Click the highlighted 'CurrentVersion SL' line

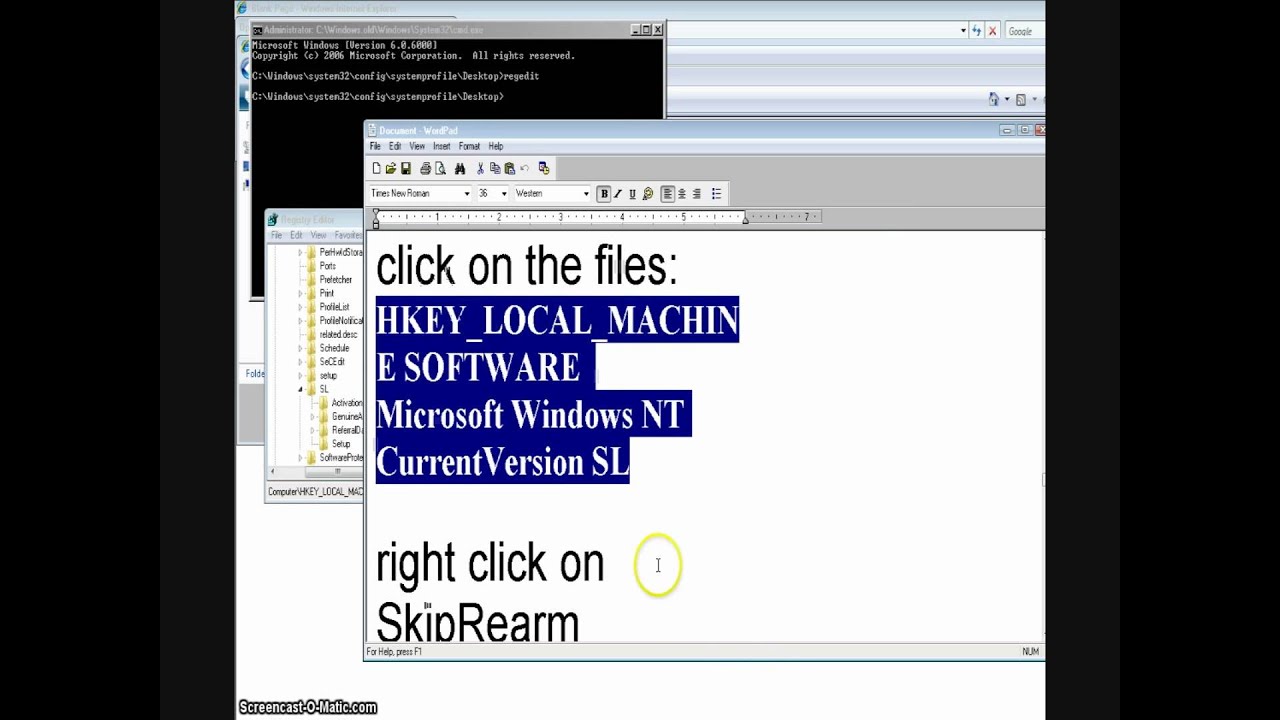(502, 462)
